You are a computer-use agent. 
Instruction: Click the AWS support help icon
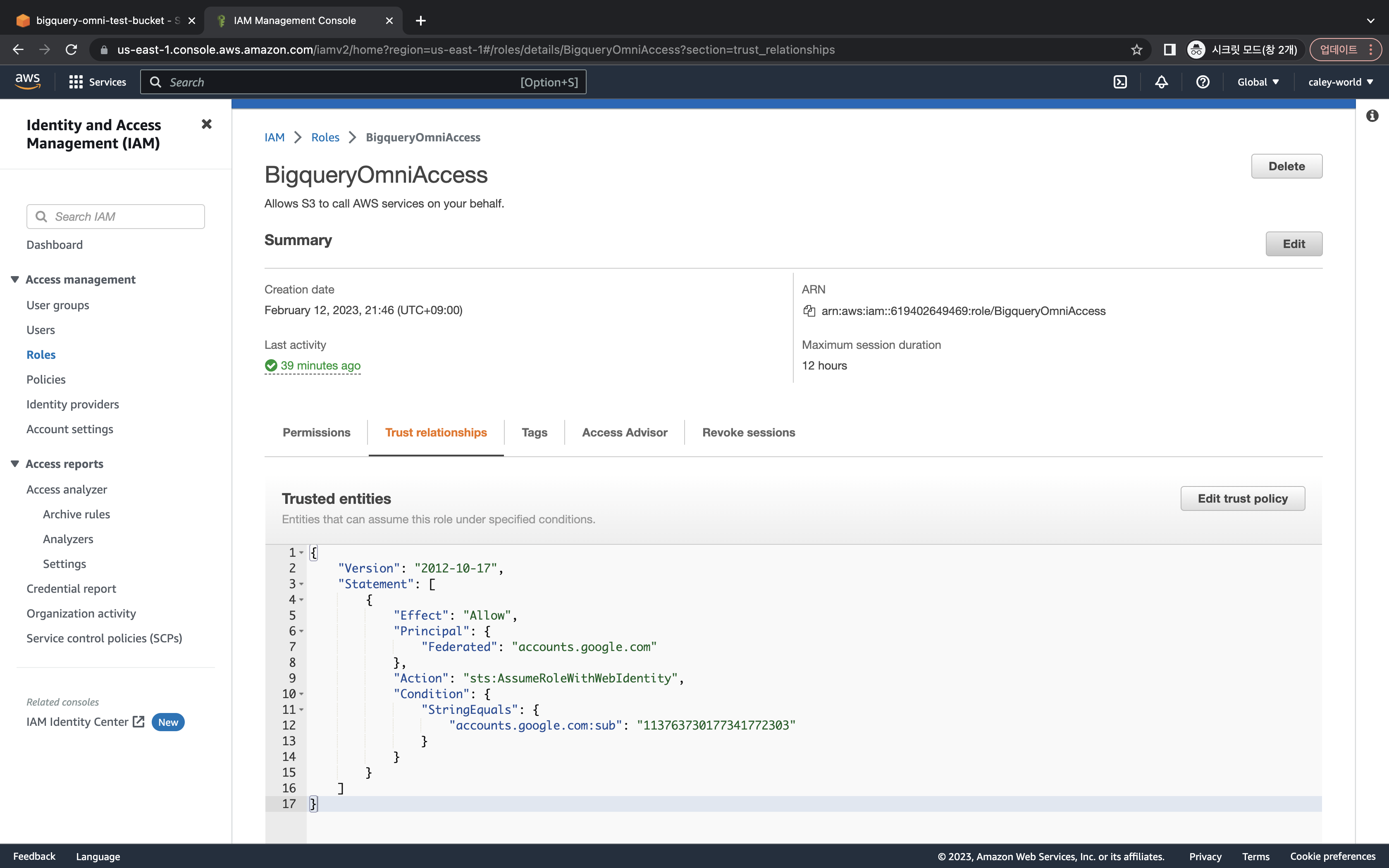(1203, 82)
